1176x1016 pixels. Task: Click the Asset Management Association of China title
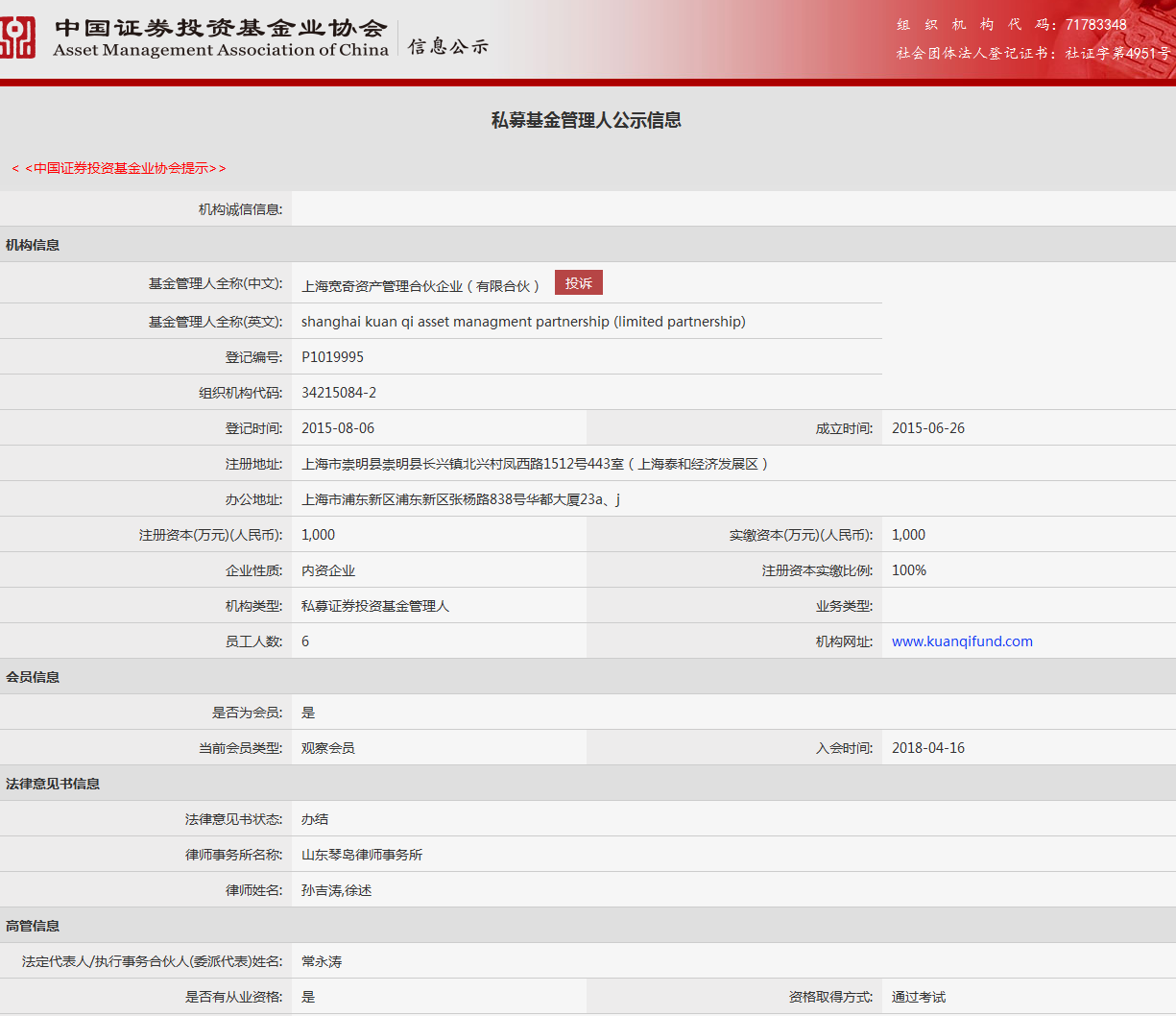click(221, 50)
